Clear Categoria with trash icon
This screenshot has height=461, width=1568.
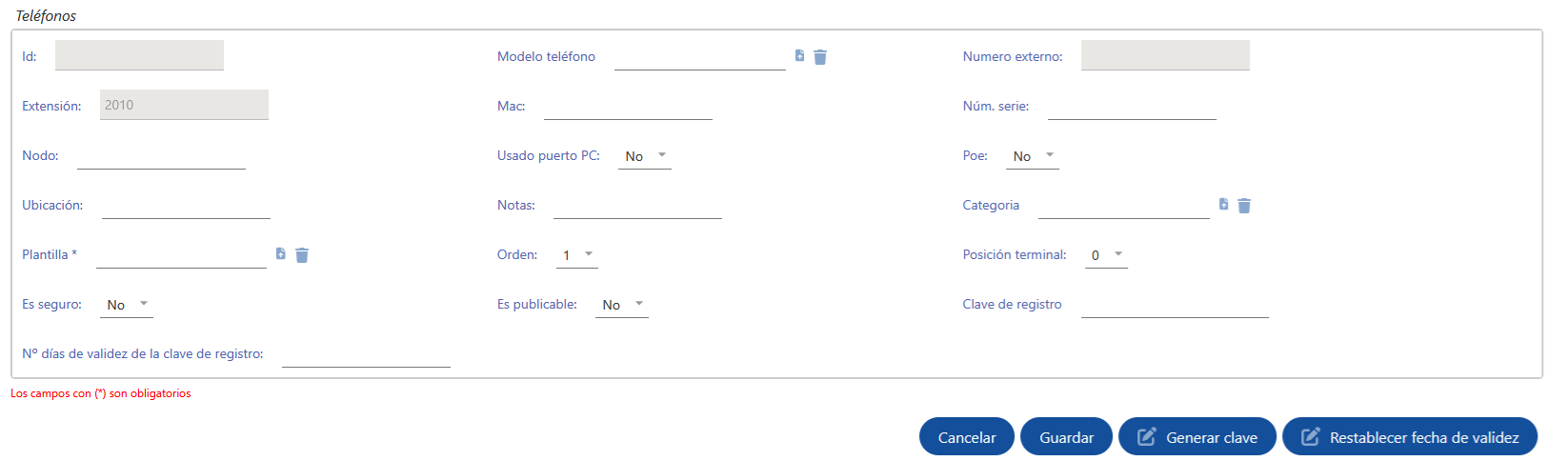click(1244, 206)
